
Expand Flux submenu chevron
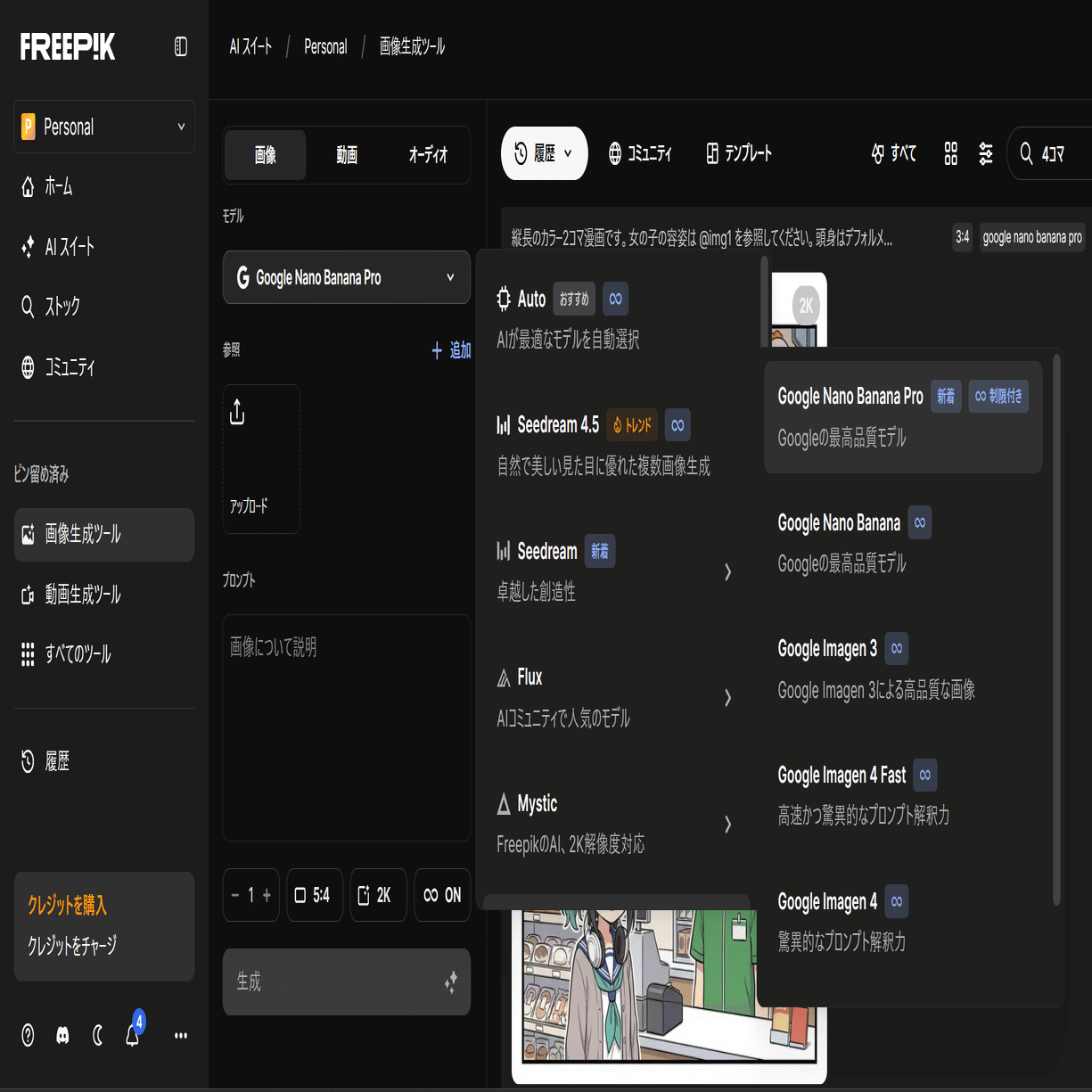(x=728, y=697)
